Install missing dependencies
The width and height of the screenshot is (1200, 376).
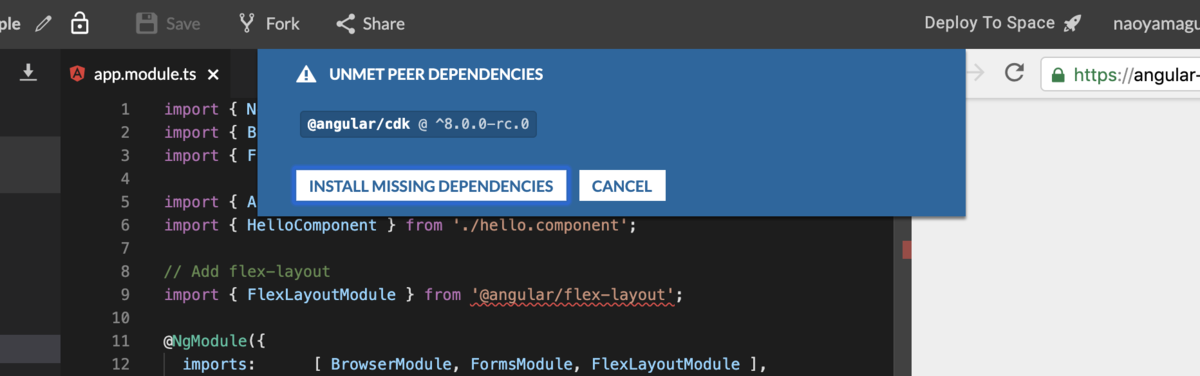click(431, 186)
